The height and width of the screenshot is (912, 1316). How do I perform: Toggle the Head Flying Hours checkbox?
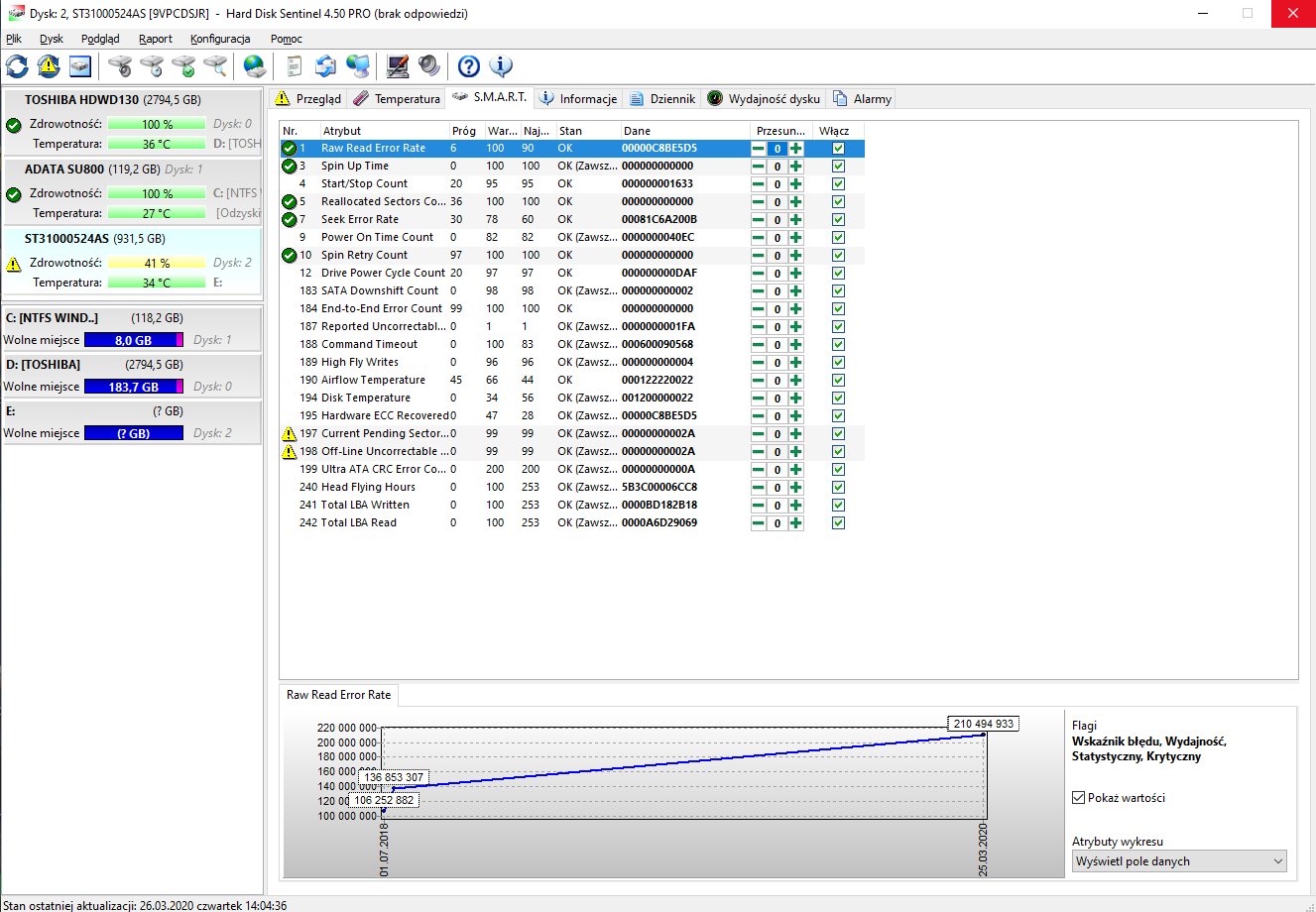pyautogui.click(x=838, y=488)
